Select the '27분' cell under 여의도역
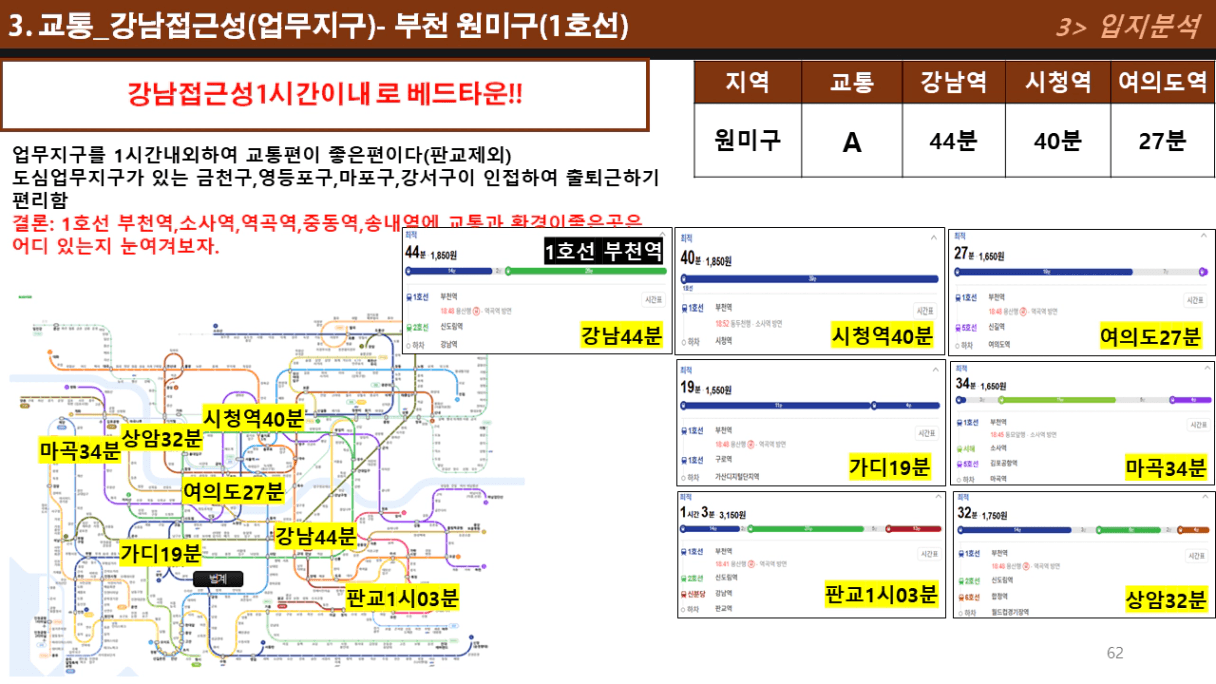The width and height of the screenshot is (1216, 684). [1163, 141]
